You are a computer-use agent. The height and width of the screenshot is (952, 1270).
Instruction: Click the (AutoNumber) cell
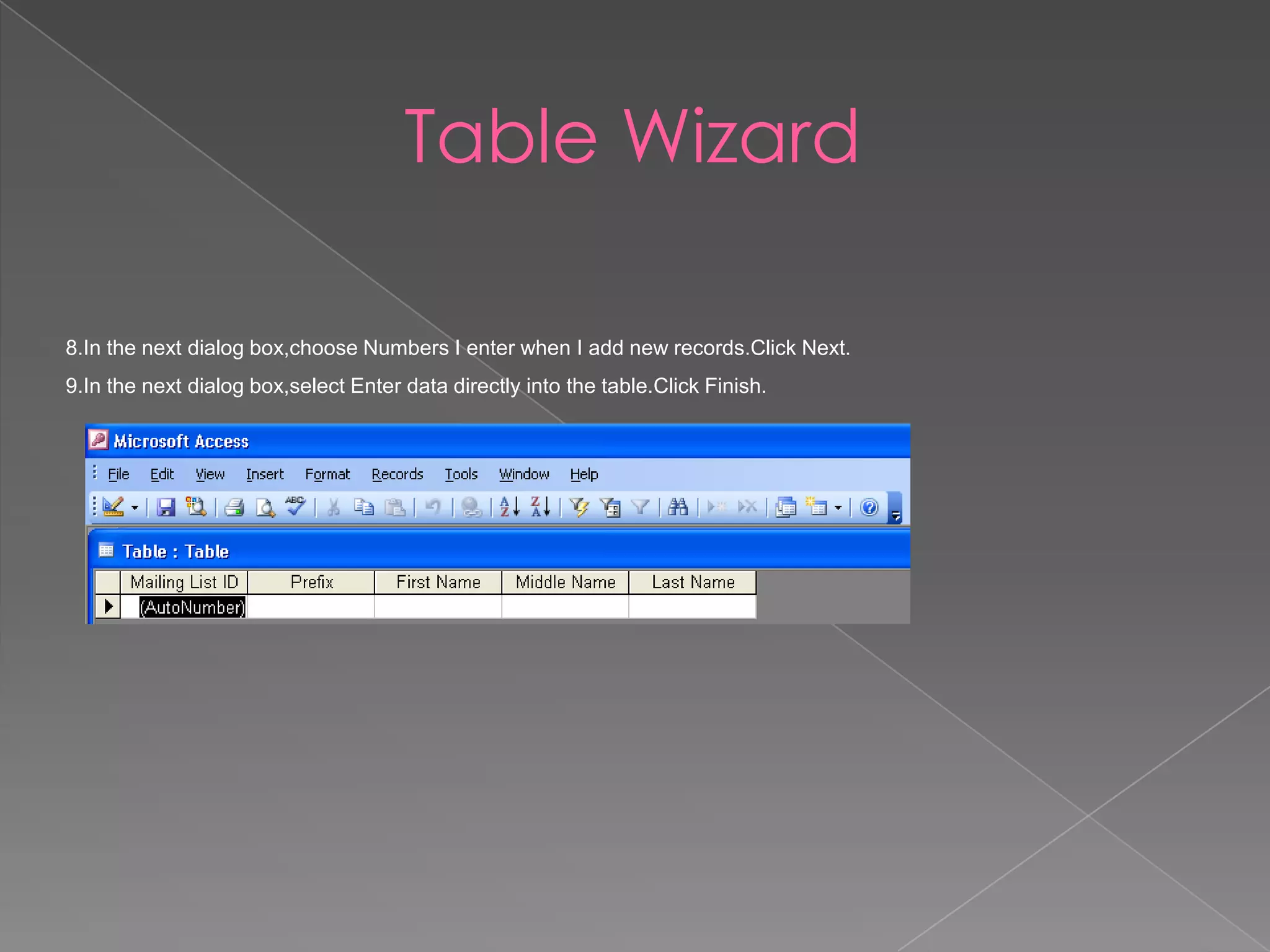point(184,607)
